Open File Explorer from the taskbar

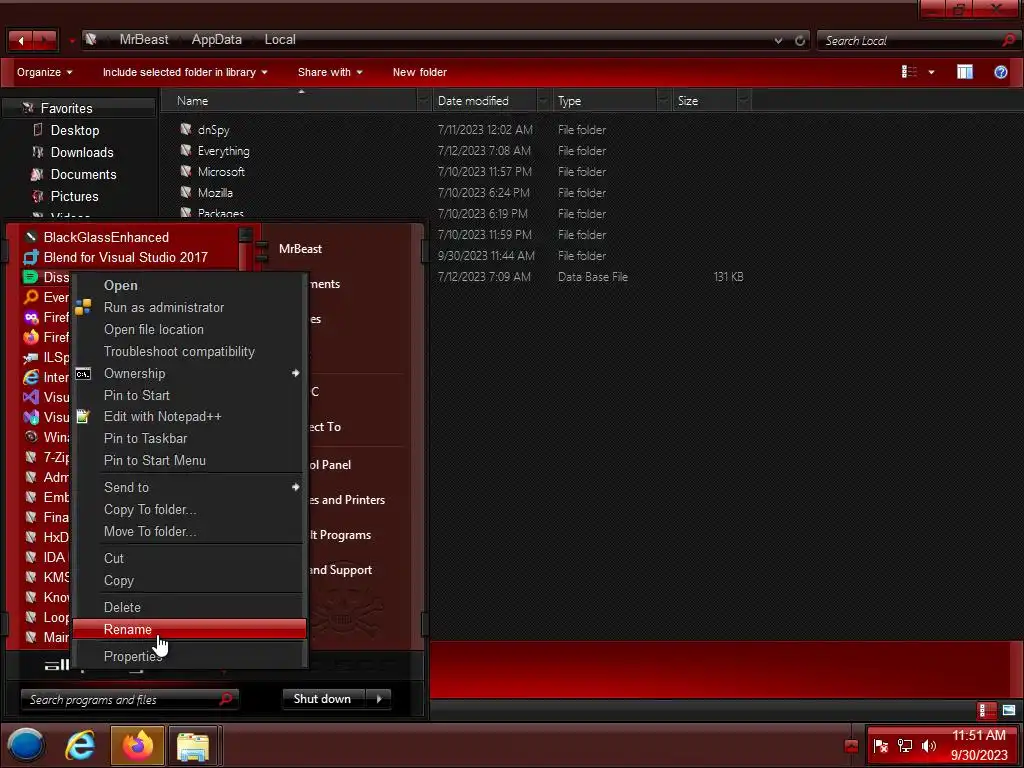193,745
